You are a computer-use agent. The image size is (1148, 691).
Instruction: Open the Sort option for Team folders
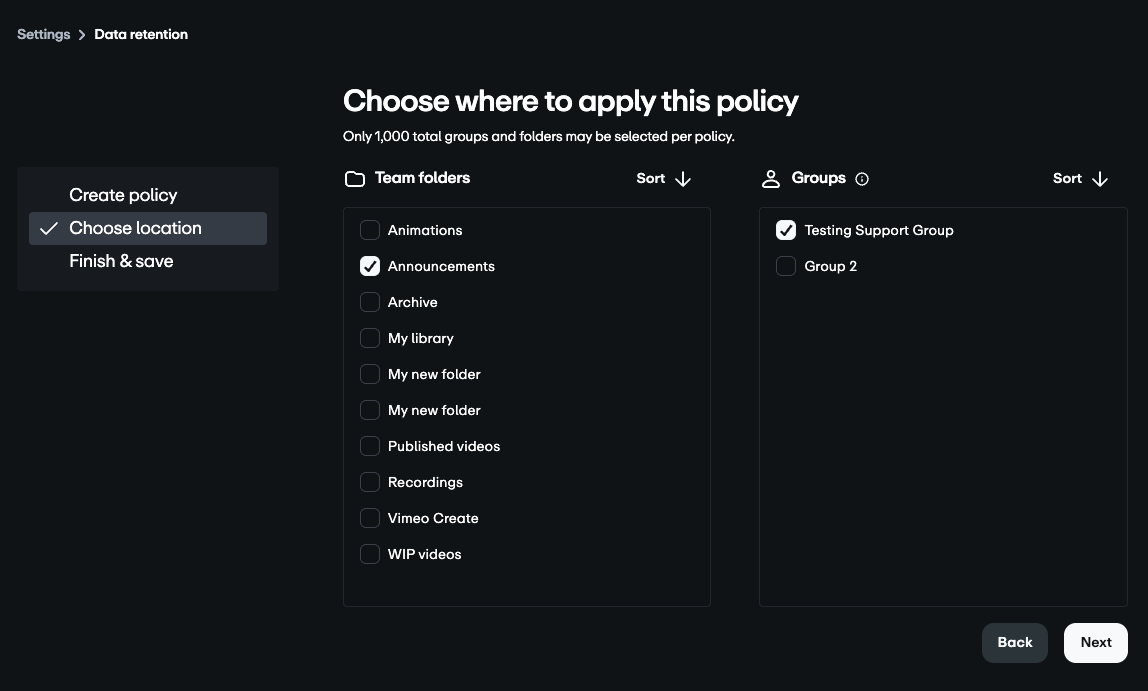pos(651,178)
